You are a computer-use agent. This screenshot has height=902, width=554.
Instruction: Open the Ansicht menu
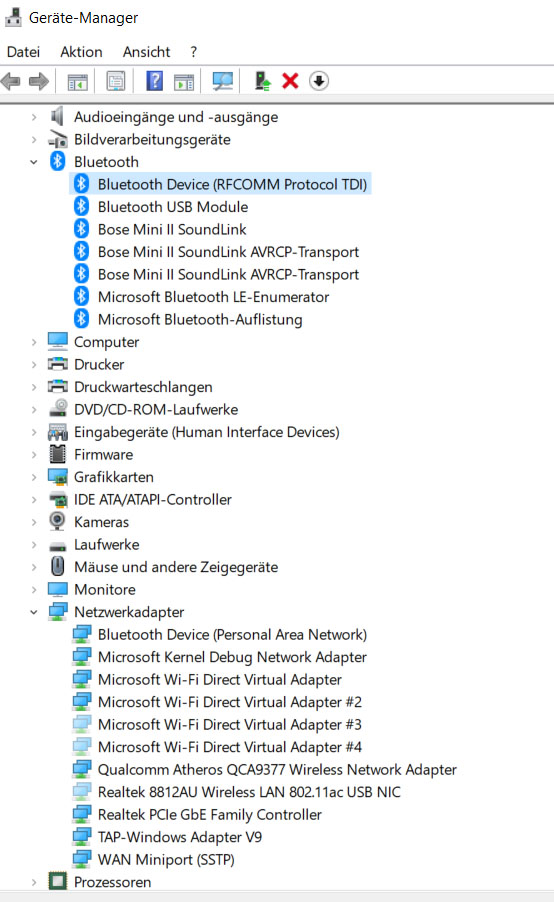[146, 52]
